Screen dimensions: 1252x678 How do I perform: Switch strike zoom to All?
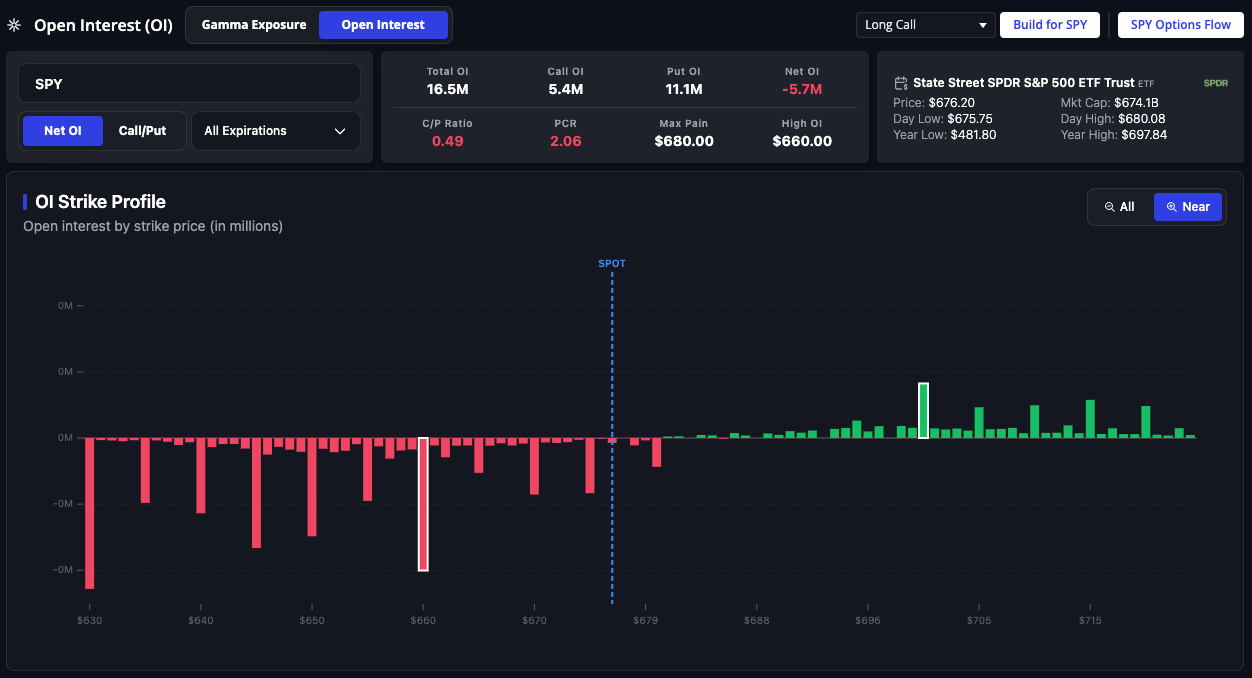click(x=1120, y=207)
